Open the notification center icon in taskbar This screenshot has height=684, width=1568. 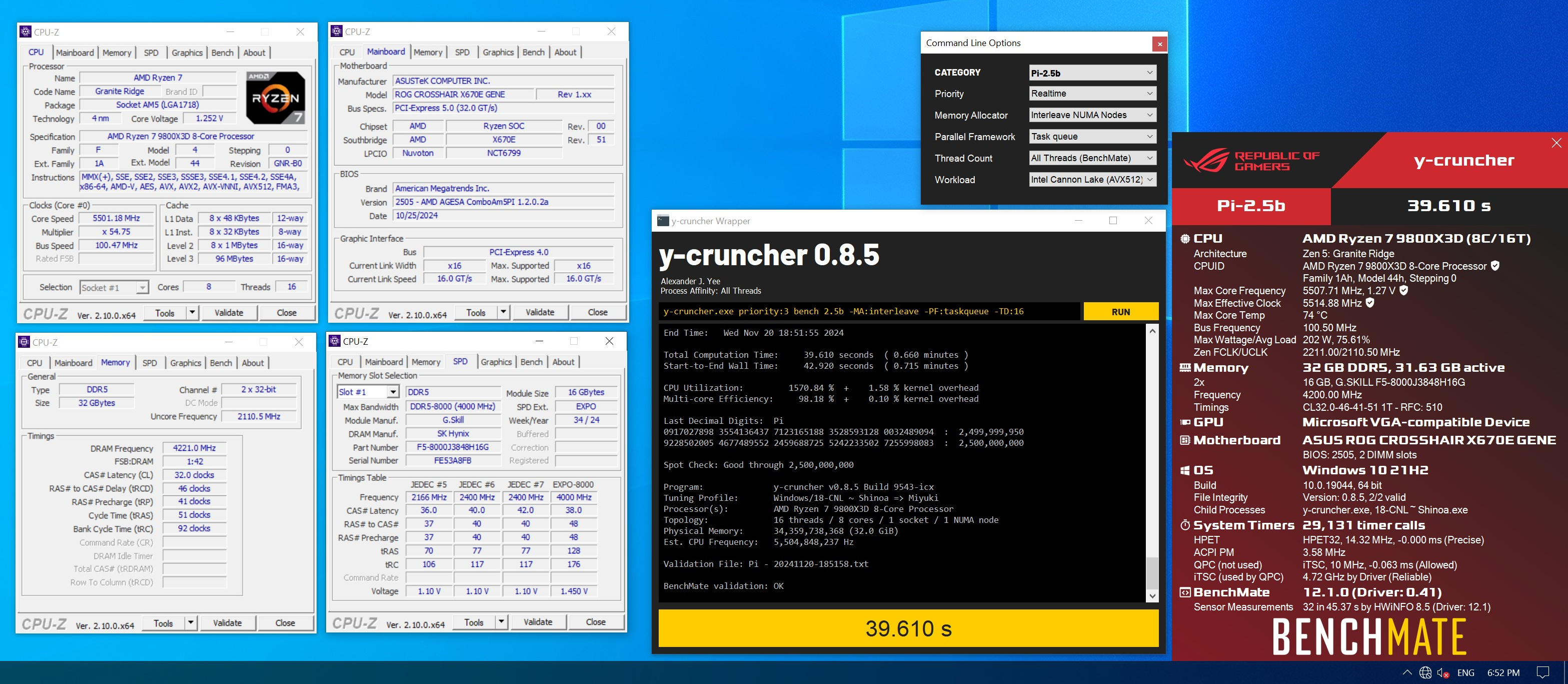pos(1542,672)
